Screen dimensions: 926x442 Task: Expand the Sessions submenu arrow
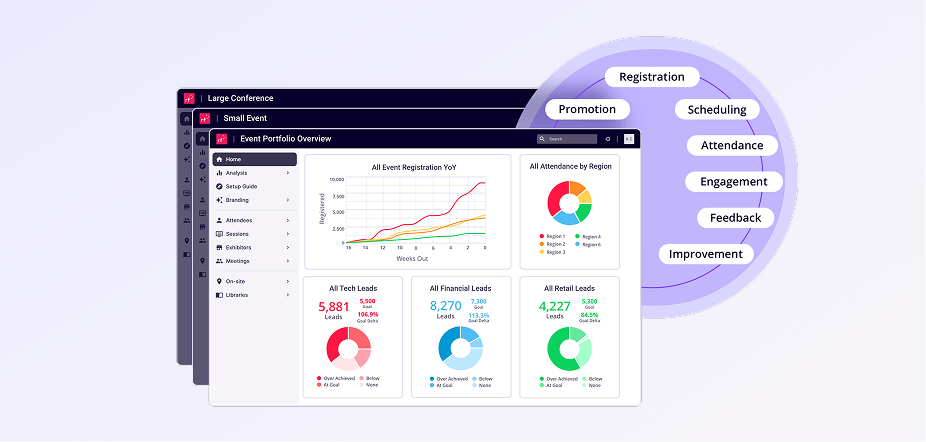[x=288, y=234]
